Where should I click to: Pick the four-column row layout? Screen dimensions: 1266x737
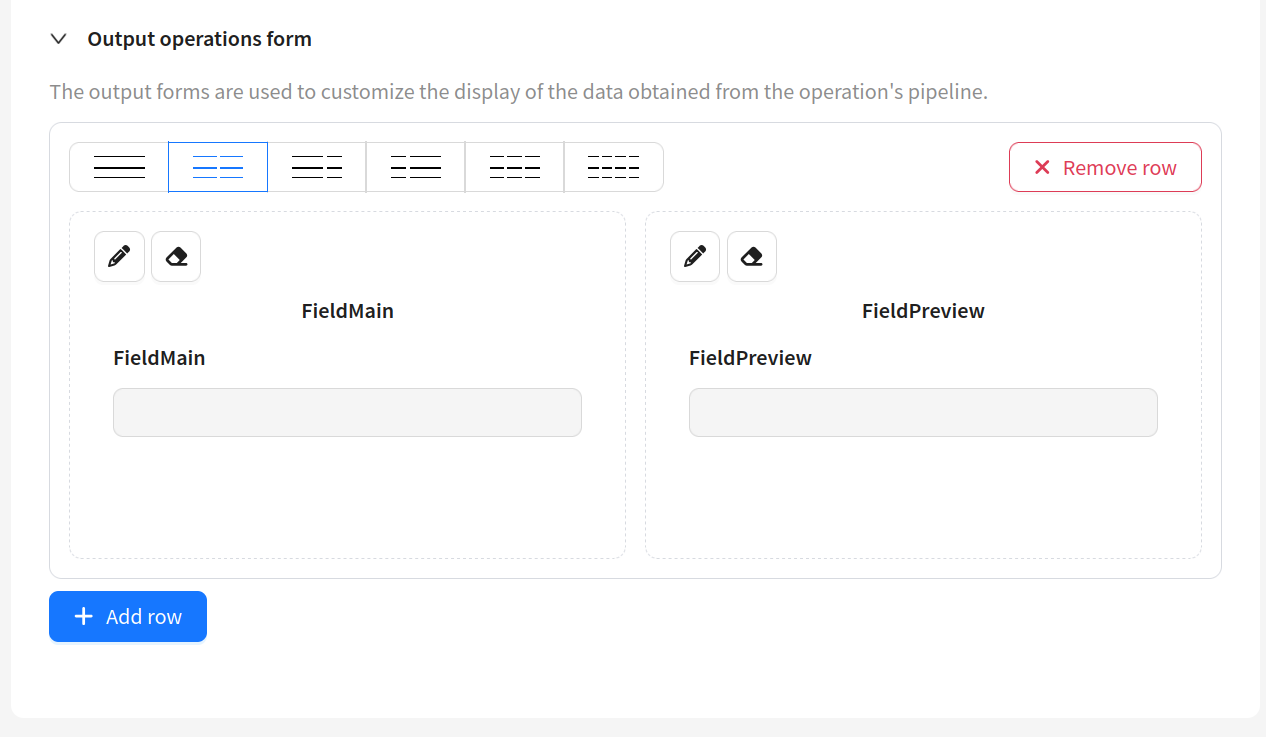click(x=614, y=167)
